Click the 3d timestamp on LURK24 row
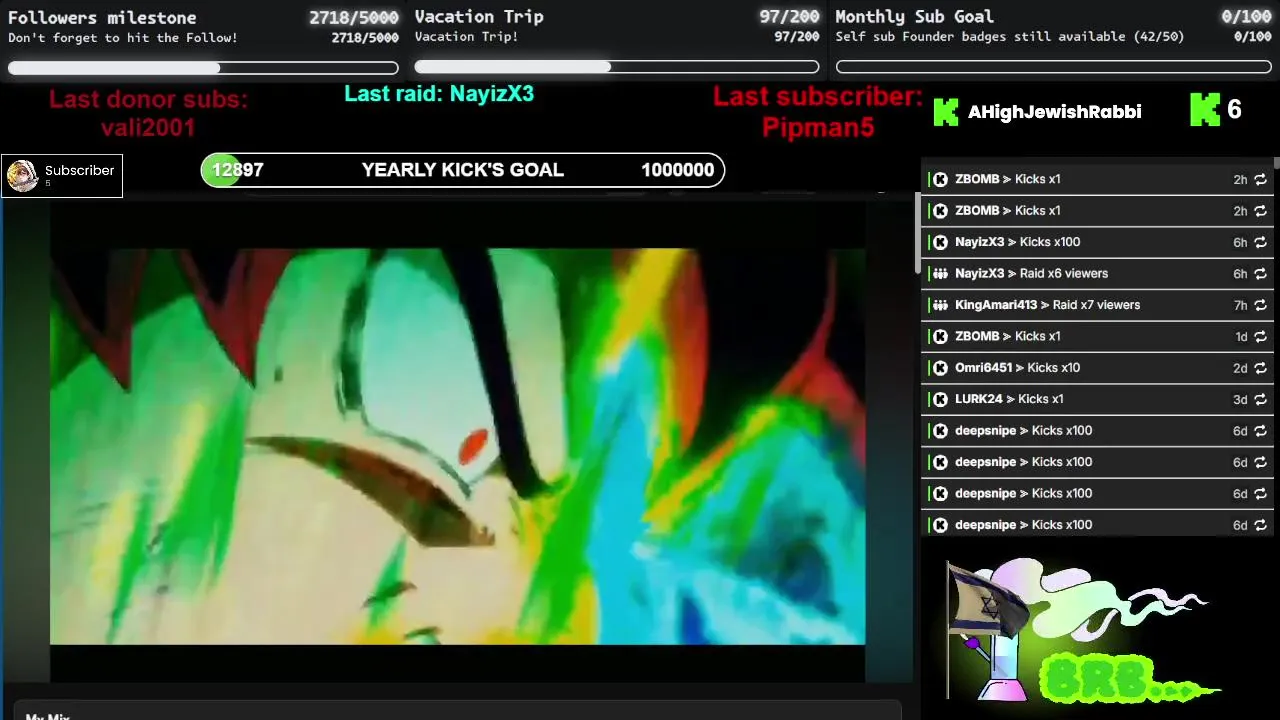1280x720 pixels. coord(1240,399)
